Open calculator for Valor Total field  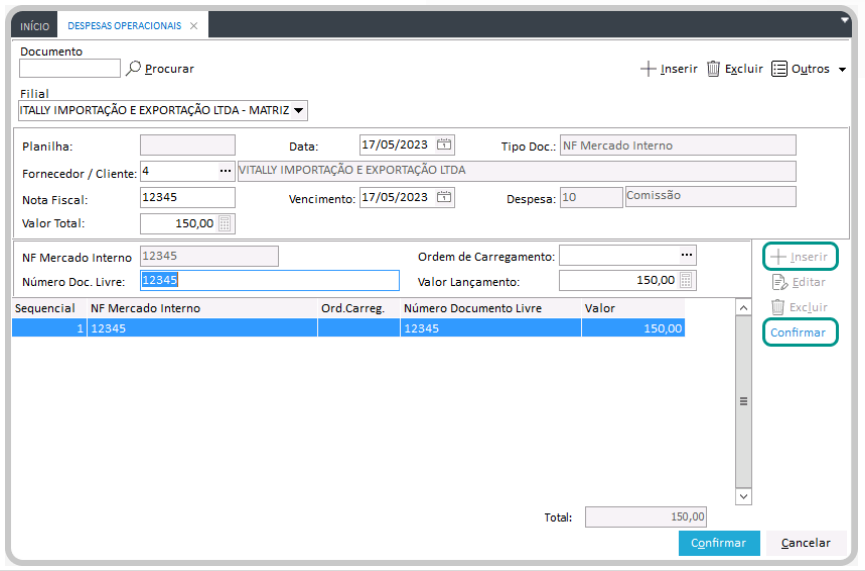(x=225, y=223)
